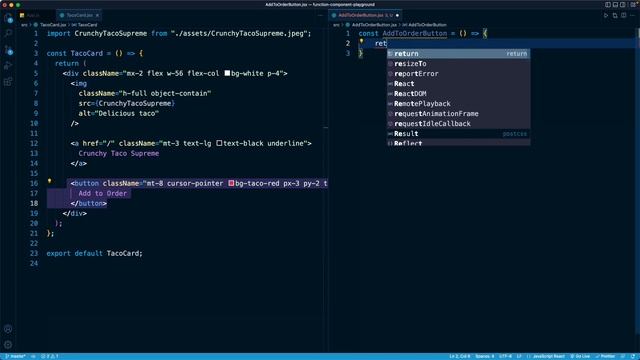Click 'Add to Order' text on line 17
The width and height of the screenshot is (640, 360).
(x=102, y=193)
